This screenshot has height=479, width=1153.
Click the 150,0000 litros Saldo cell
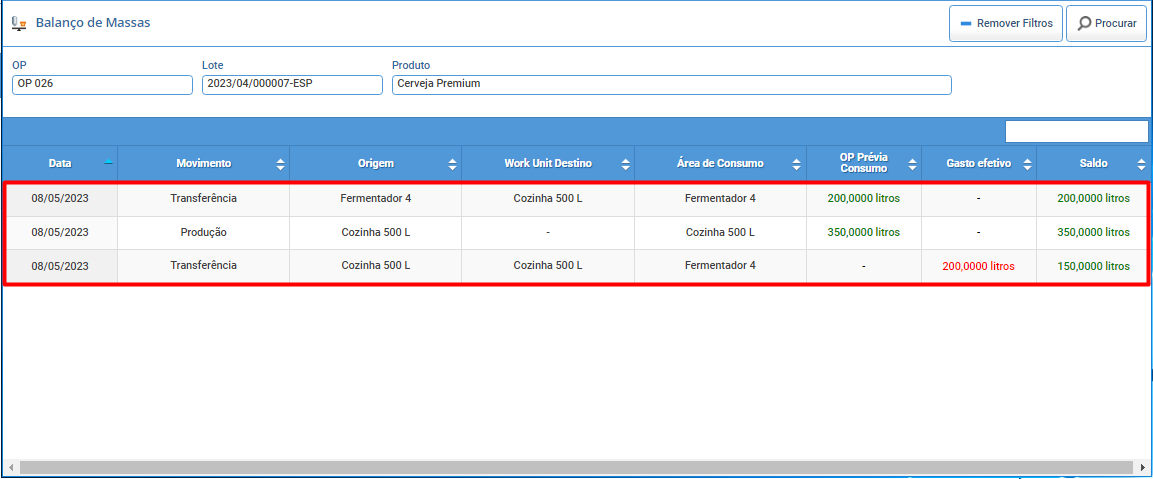pos(1093,266)
